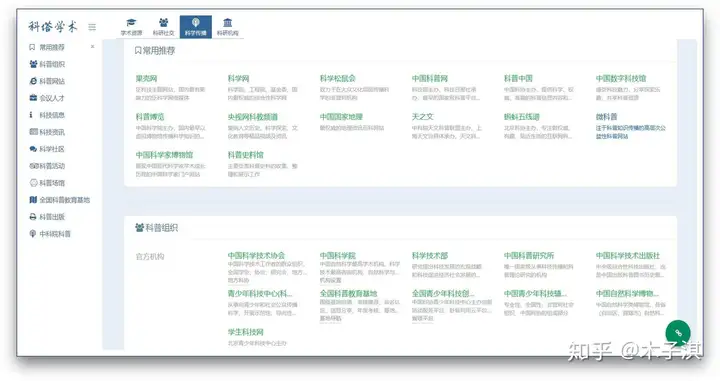
Task: Click the 常用推荐 section heading
Action: tap(155, 50)
